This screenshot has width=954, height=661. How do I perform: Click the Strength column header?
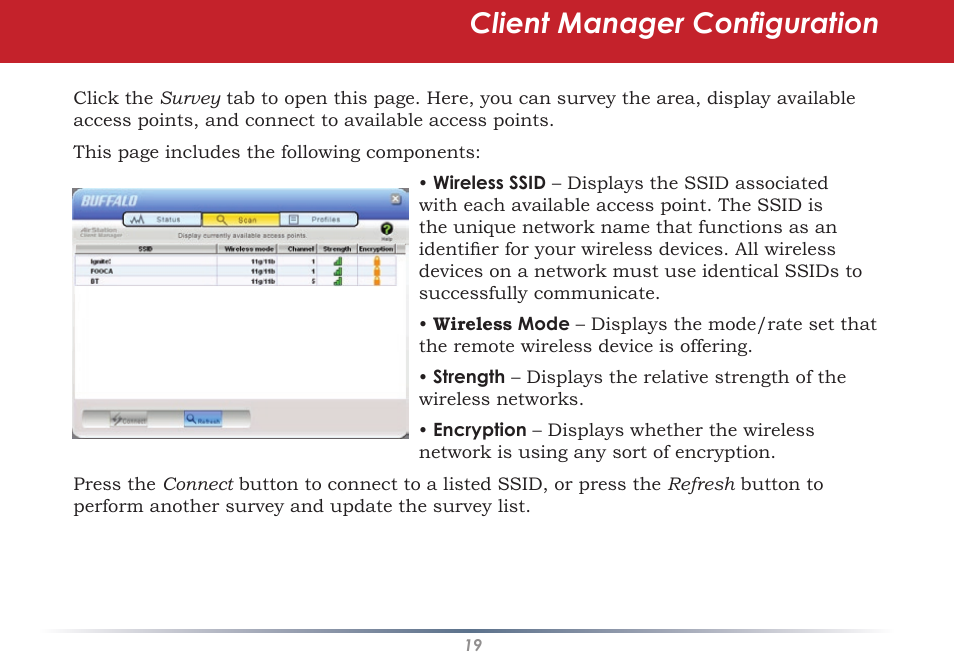pyautogui.click(x=337, y=249)
